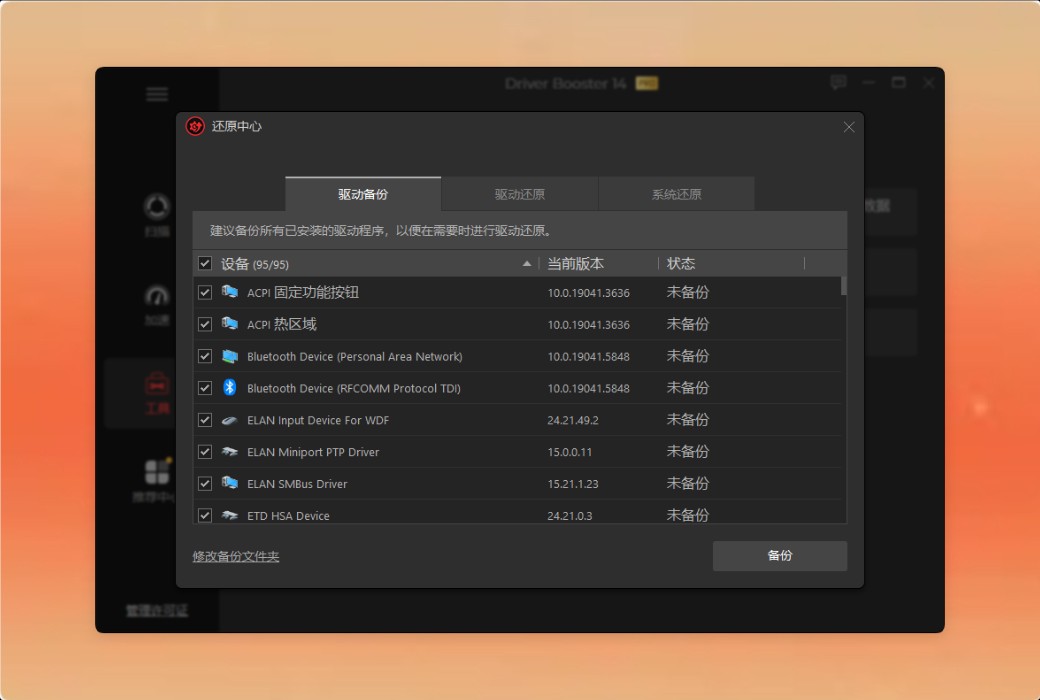Uncheck the ACPI 固定功能按钮 checkbox
Screen dimensions: 1040x700
tap(205, 293)
